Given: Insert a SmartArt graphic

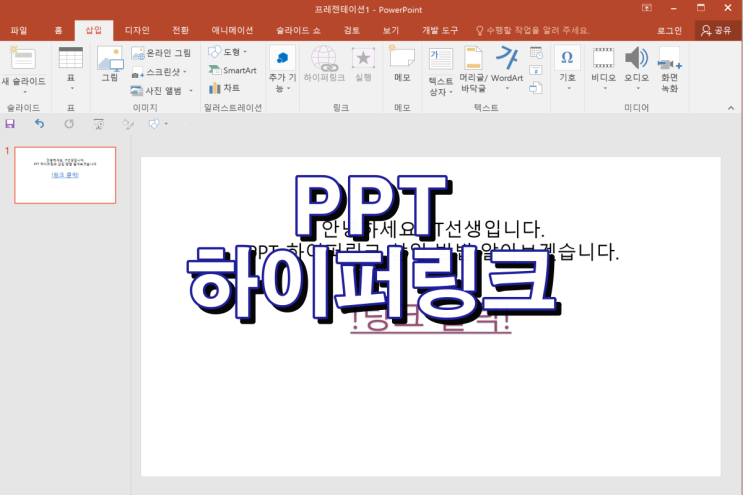Looking at the screenshot, I should 232,70.
